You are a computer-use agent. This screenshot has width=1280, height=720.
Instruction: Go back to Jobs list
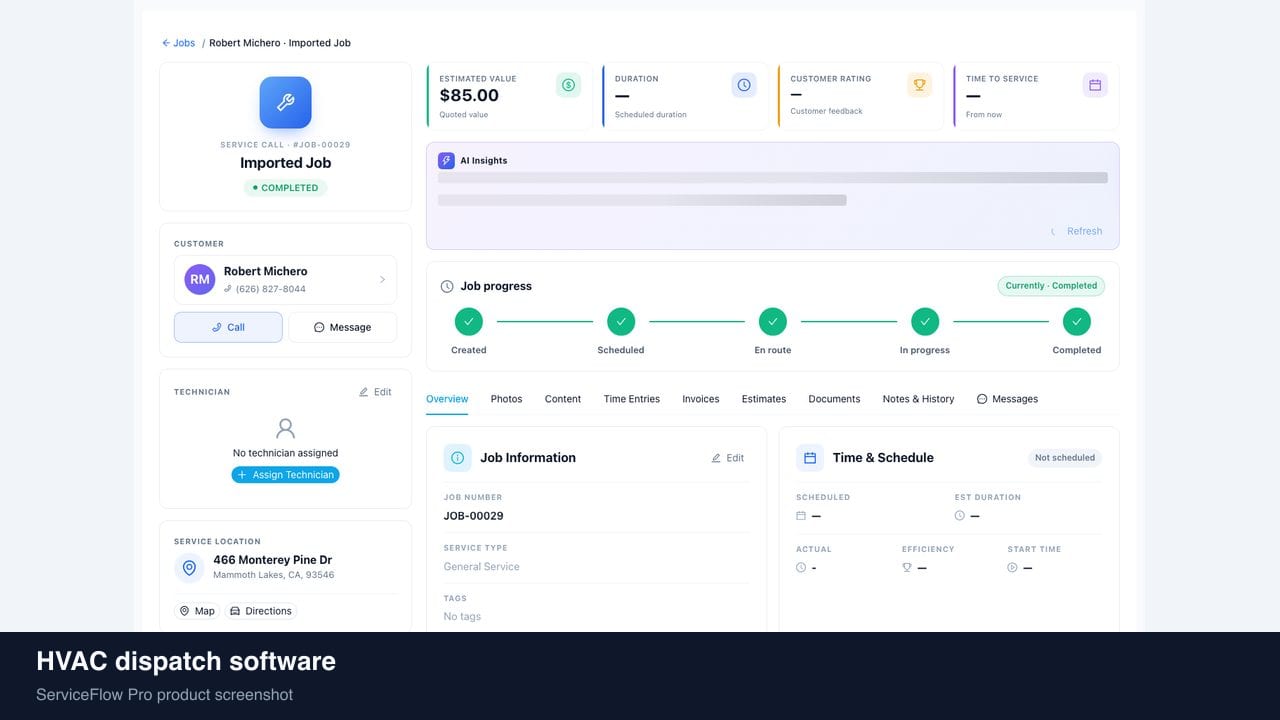pyautogui.click(x=179, y=43)
